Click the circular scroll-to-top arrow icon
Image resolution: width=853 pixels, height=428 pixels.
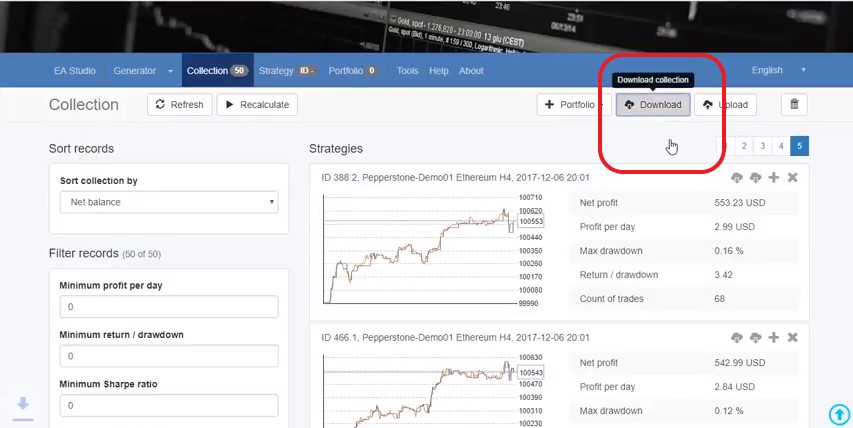[x=839, y=414]
